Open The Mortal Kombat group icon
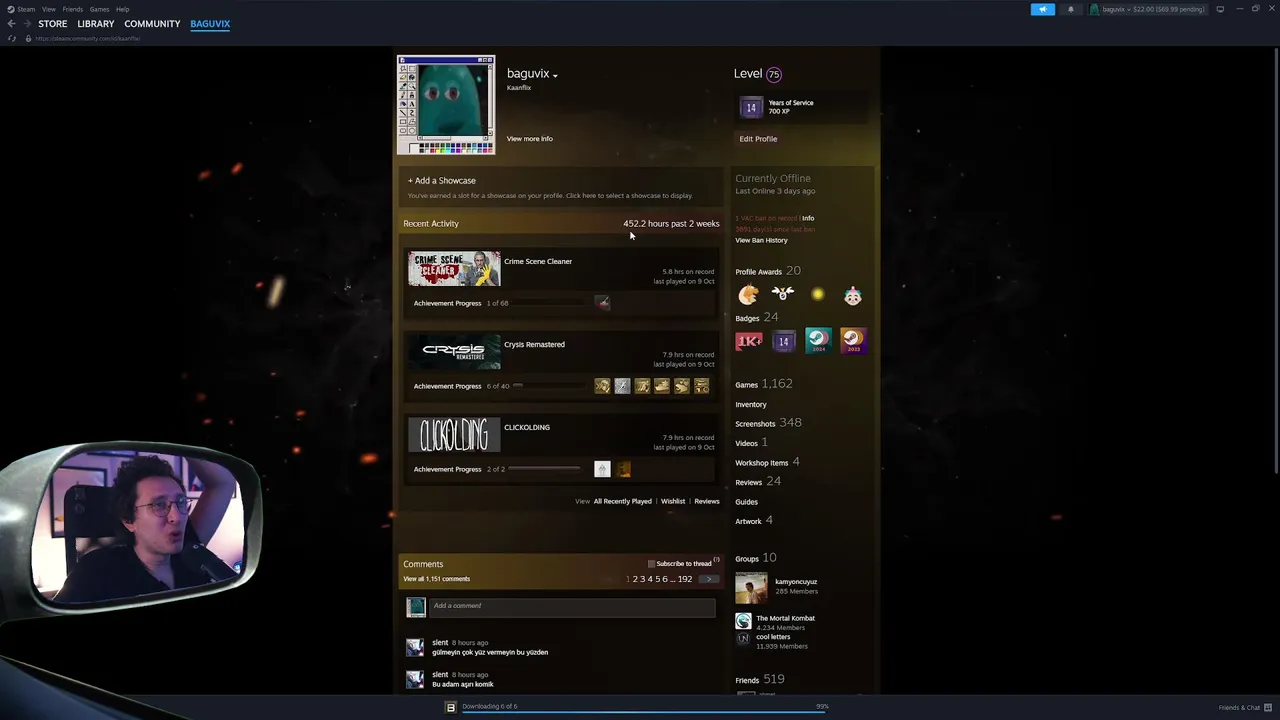The width and height of the screenshot is (1280, 720). 743,621
